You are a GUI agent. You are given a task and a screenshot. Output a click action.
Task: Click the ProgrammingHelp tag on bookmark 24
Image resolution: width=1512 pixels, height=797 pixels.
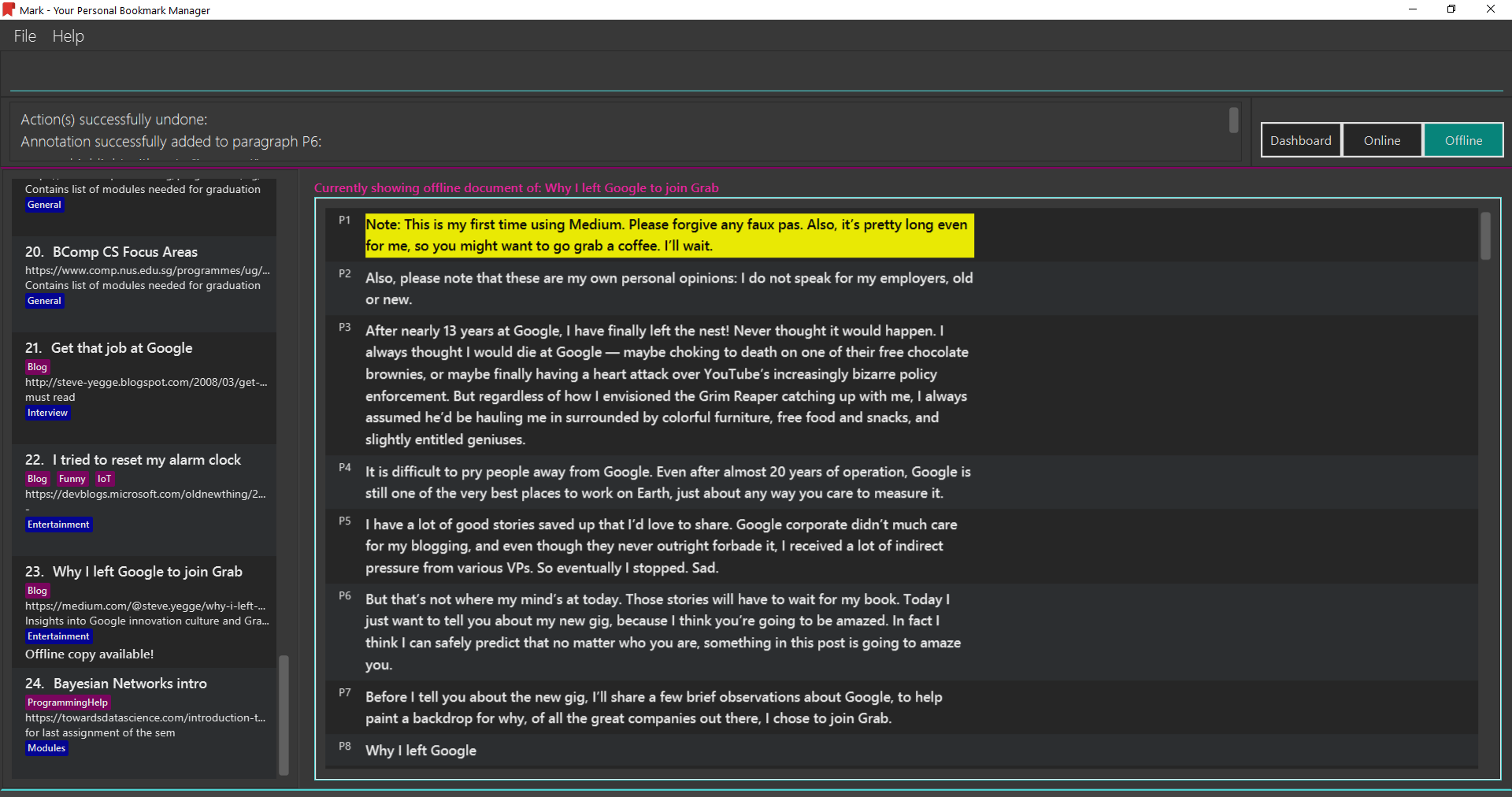coord(68,702)
